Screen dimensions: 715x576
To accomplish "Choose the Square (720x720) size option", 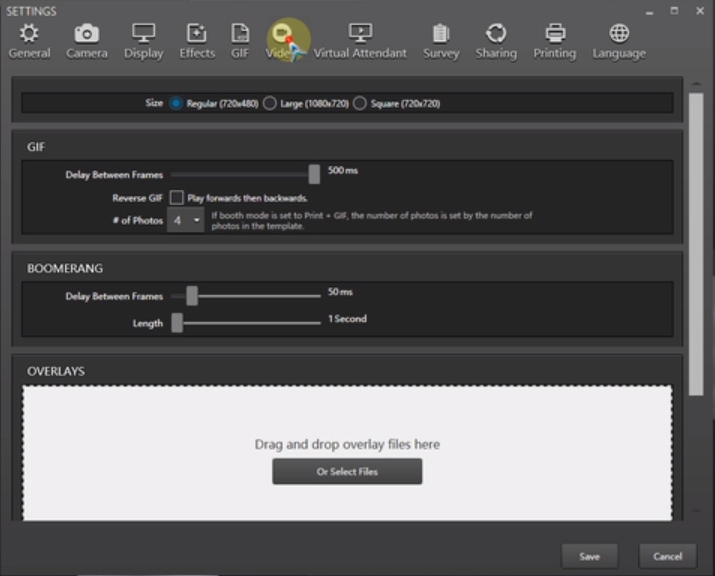I will point(360,103).
